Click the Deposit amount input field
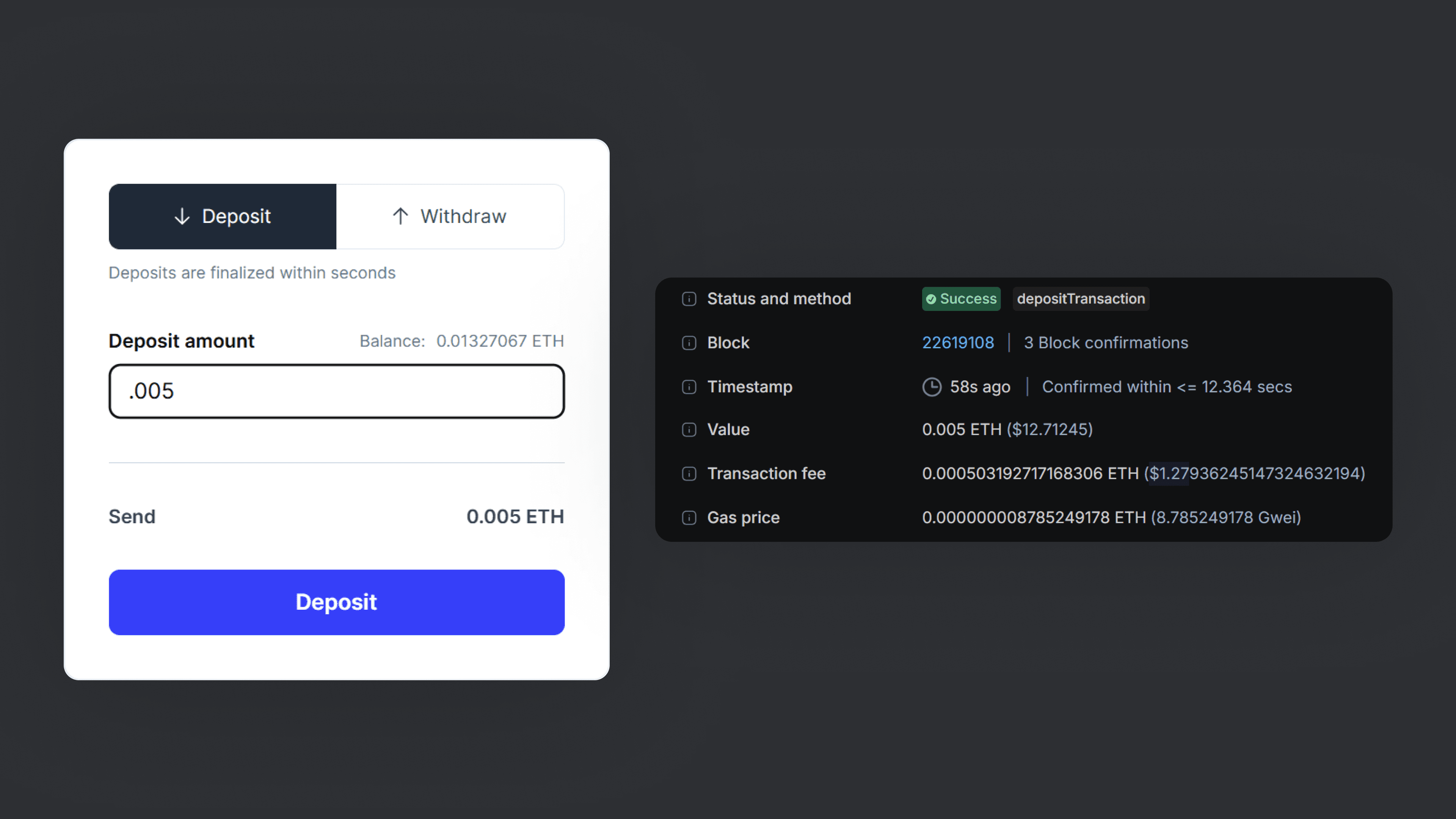This screenshot has width=1456, height=819. pyautogui.click(x=336, y=391)
